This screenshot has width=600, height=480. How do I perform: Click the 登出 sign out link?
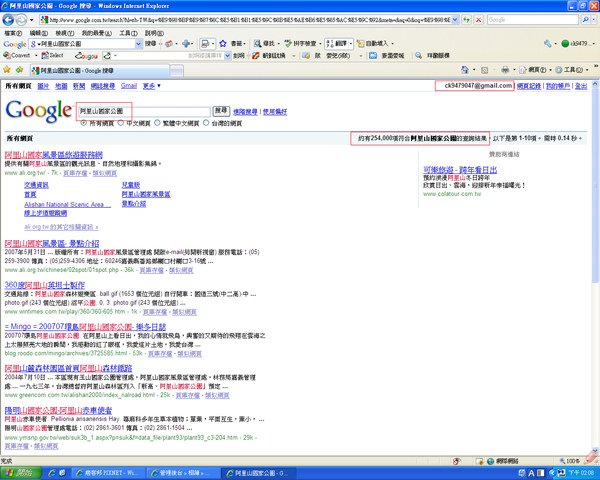tap(580, 86)
